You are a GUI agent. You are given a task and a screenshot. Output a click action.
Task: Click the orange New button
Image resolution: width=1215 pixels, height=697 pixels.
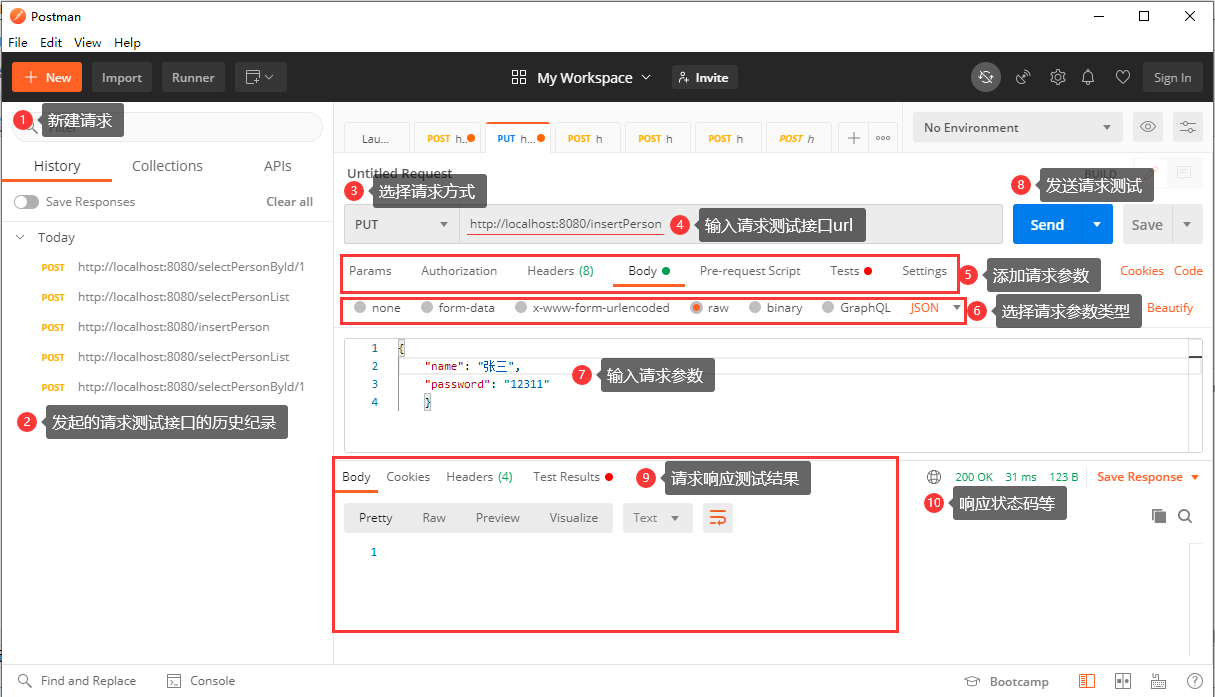47,77
